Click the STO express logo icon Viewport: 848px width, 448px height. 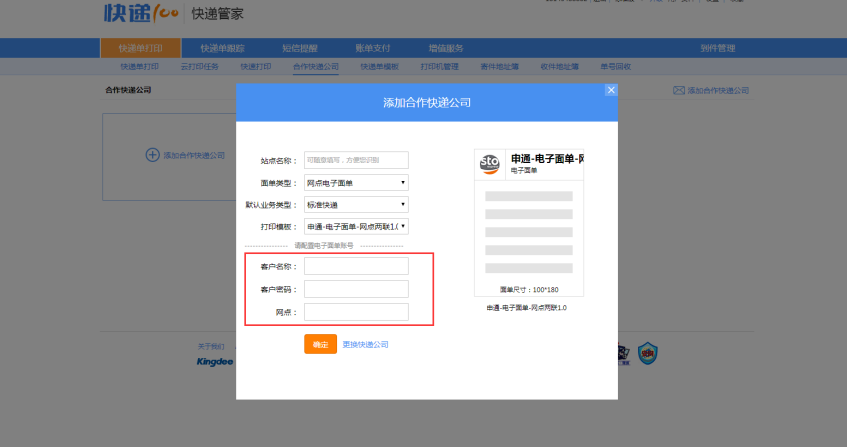490,163
